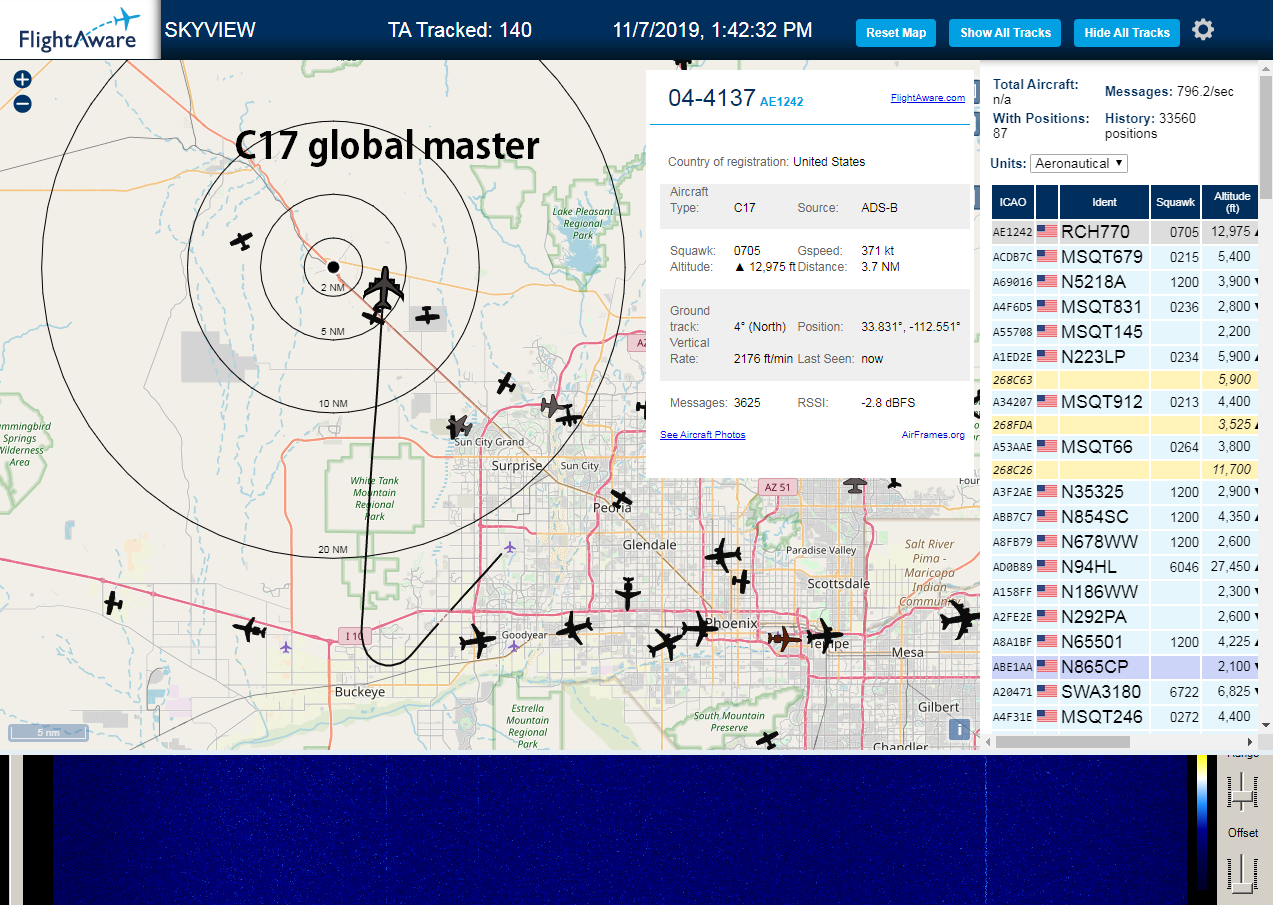Select the N678WW aircraft row
Image resolution: width=1273 pixels, height=905 pixels.
(1126, 542)
